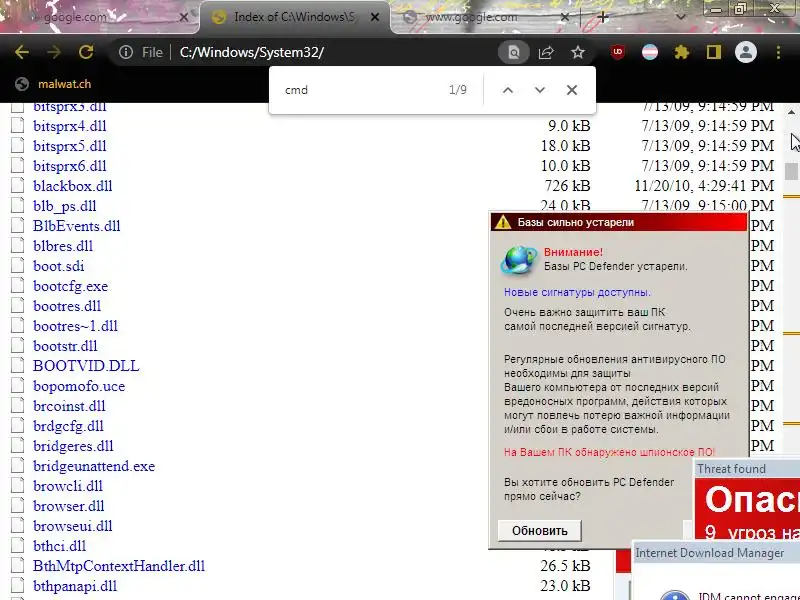Jump to previous cmd match
The height and width of the screenshot is (600, 800).
[508, 90]
